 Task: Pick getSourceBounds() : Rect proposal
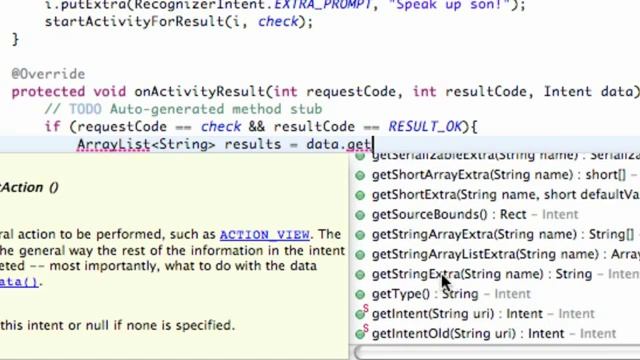(475, 215)
